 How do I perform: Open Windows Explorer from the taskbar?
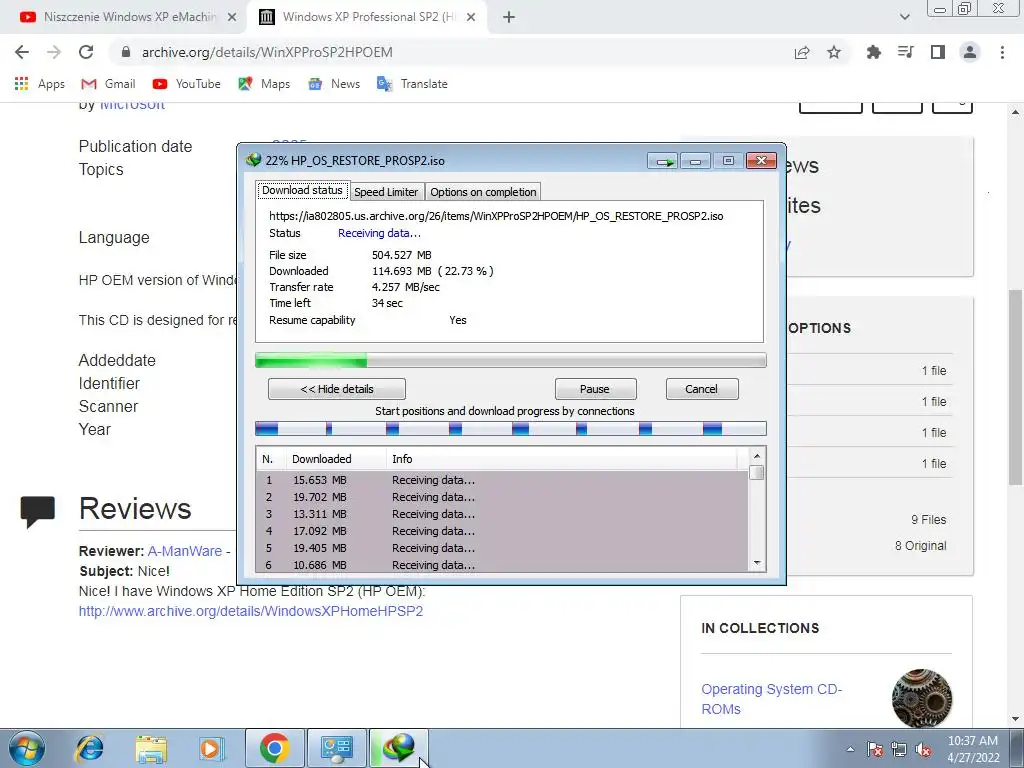pyautogui.click(x=151, y=748)
